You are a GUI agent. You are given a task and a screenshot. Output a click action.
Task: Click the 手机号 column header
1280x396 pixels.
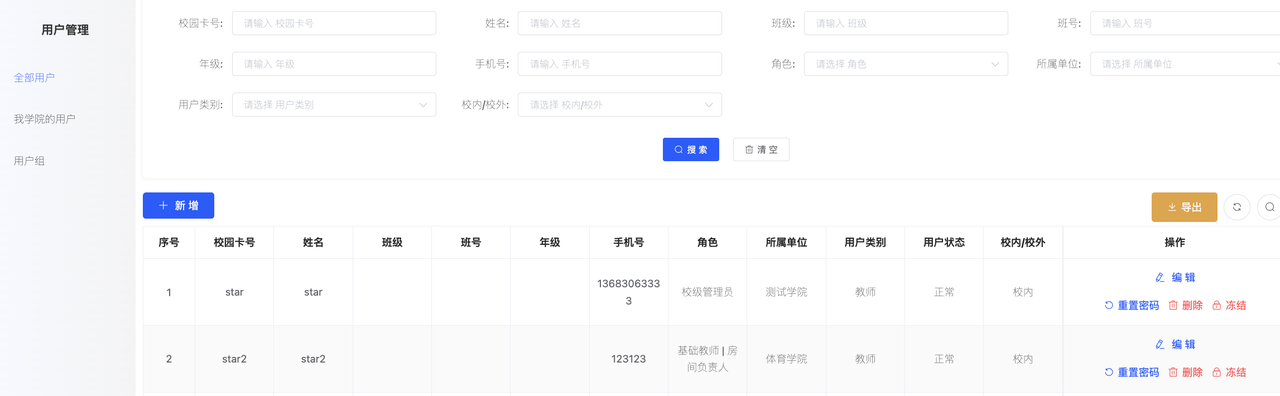coord(629,243)
